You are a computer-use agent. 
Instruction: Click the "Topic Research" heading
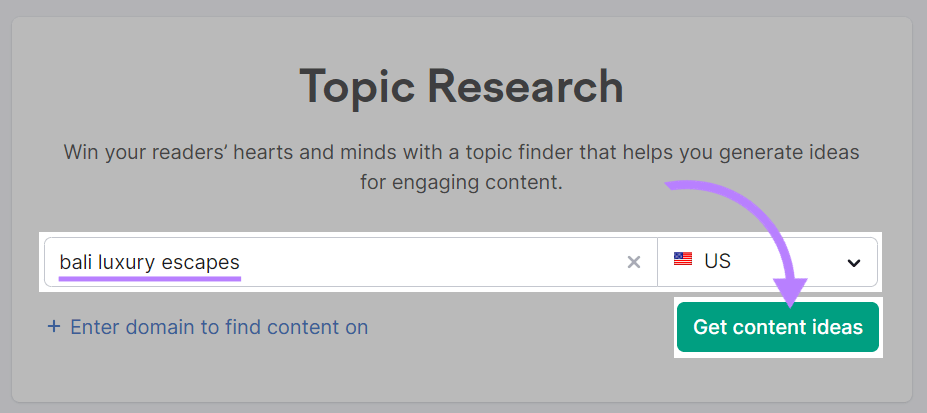coord(461,87)
